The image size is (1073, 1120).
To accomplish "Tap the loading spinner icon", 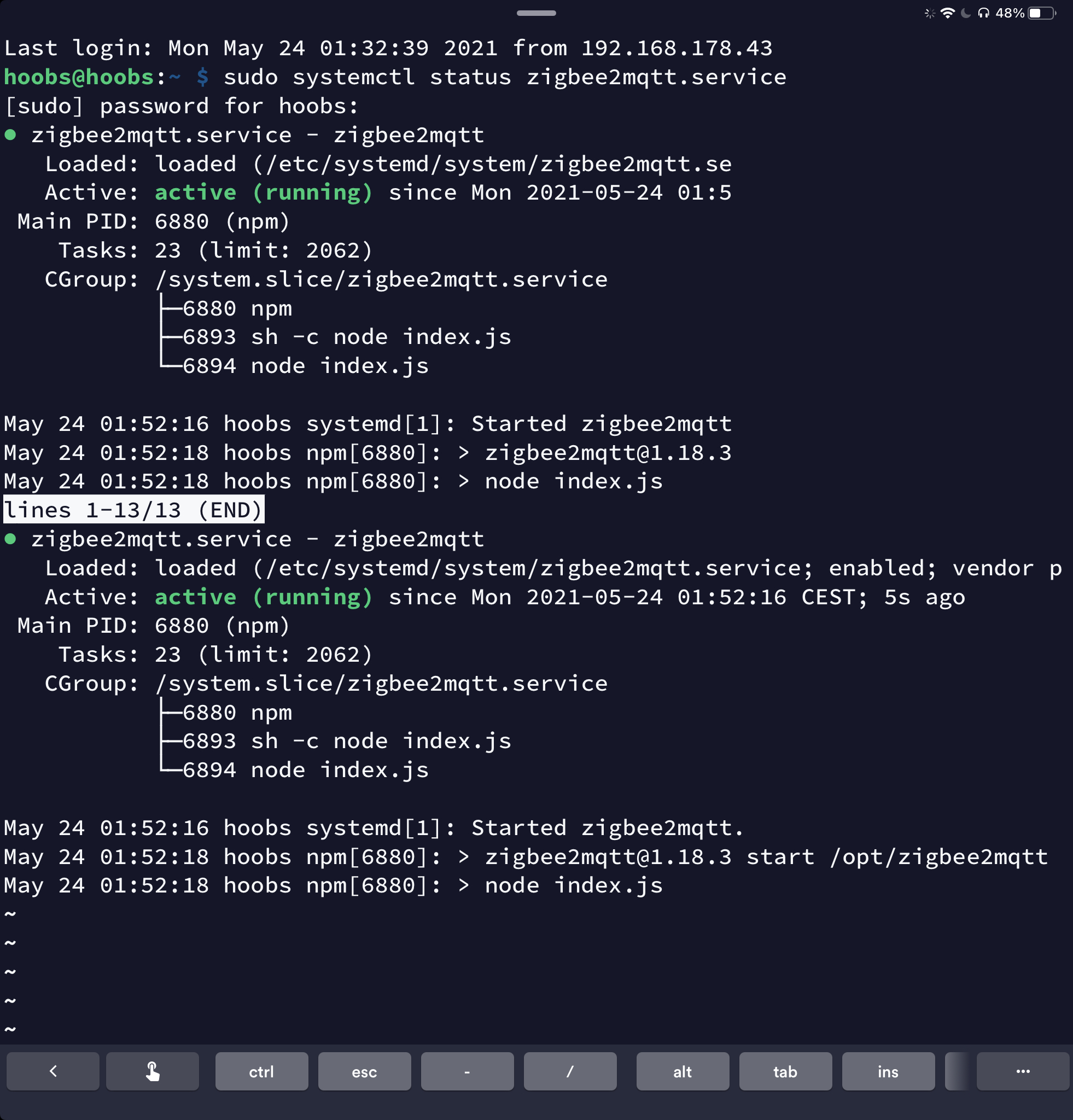I will coord(930,13).
